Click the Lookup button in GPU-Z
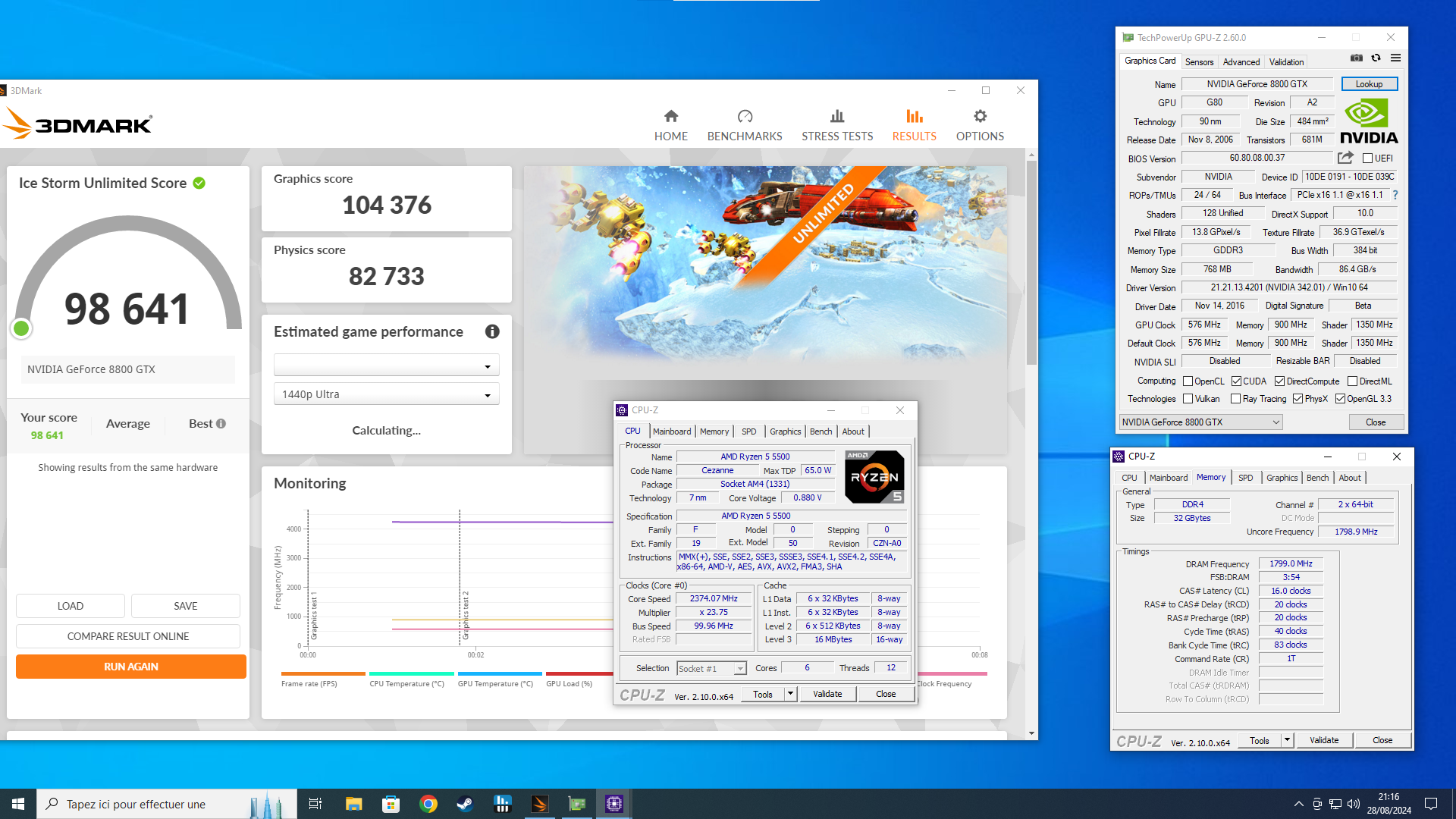This screenshot has width=1456, height=819. (x=1369, y=84)
